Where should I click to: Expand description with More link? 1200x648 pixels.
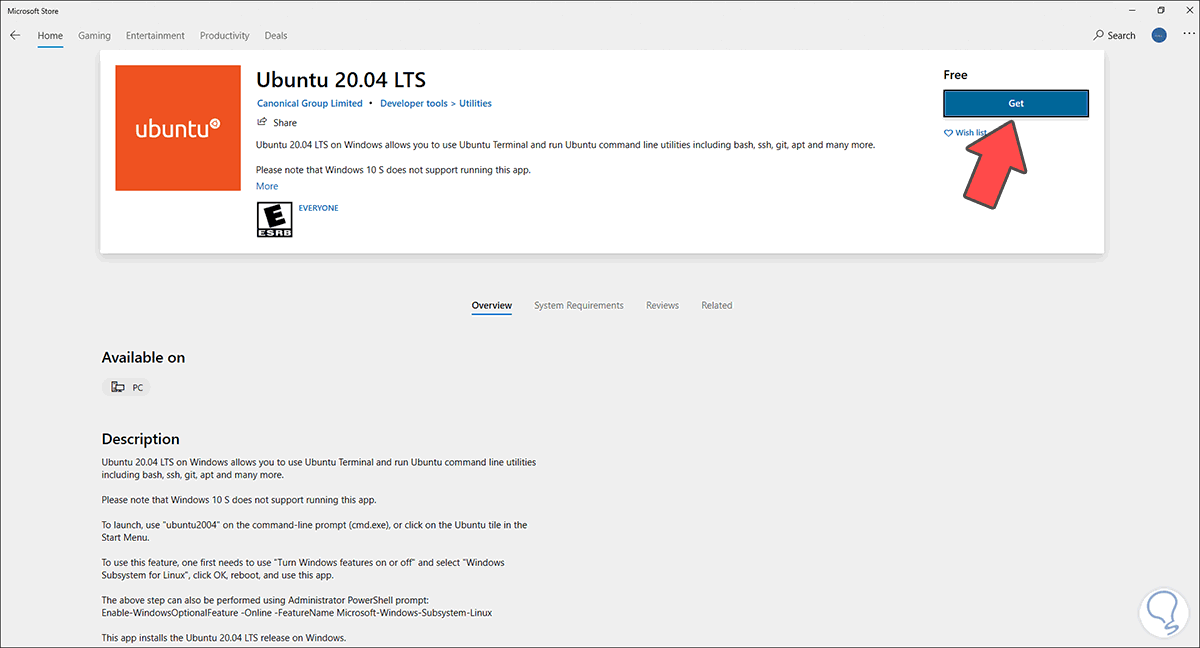(x=267, y=186)
